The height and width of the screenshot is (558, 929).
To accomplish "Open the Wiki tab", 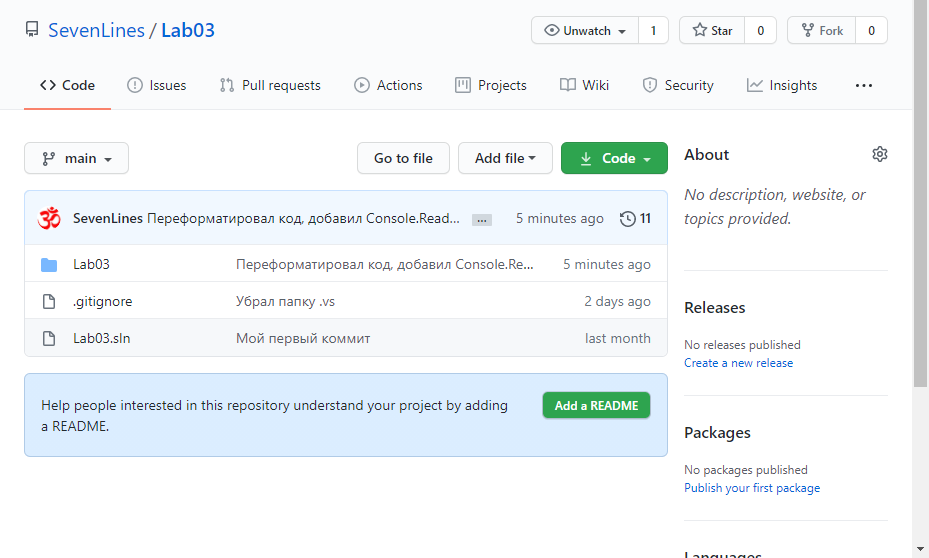I will click(x=584, y=85).
